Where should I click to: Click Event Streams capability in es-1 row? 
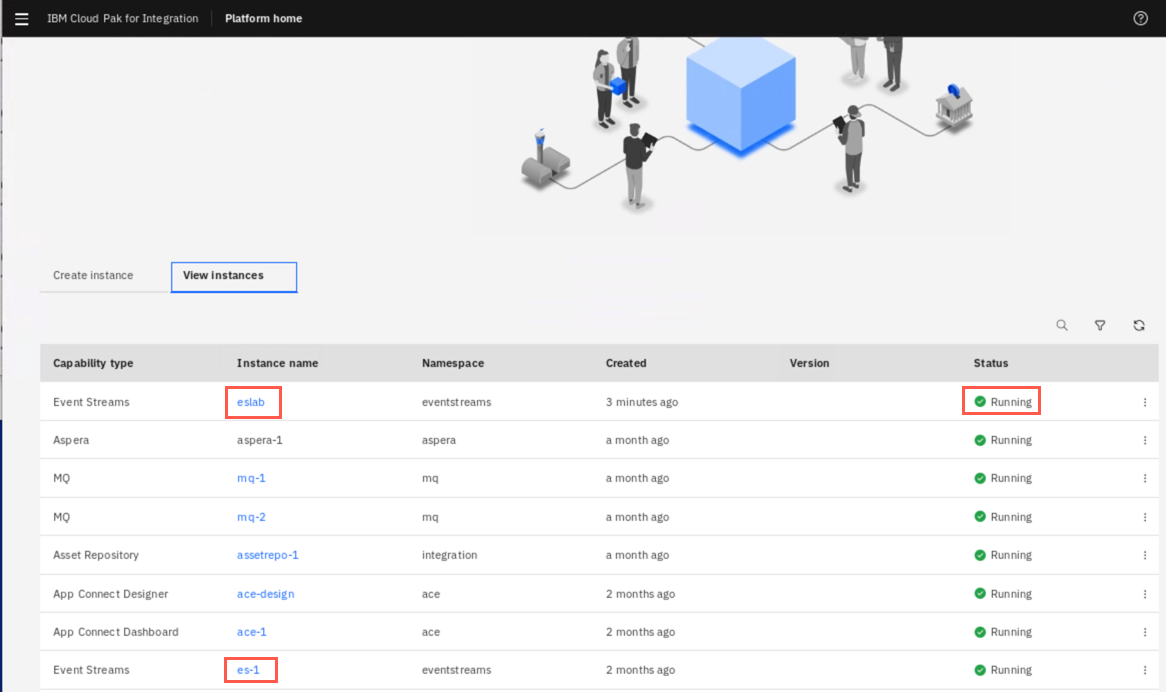pyautogui.click(x=91, y=670)
